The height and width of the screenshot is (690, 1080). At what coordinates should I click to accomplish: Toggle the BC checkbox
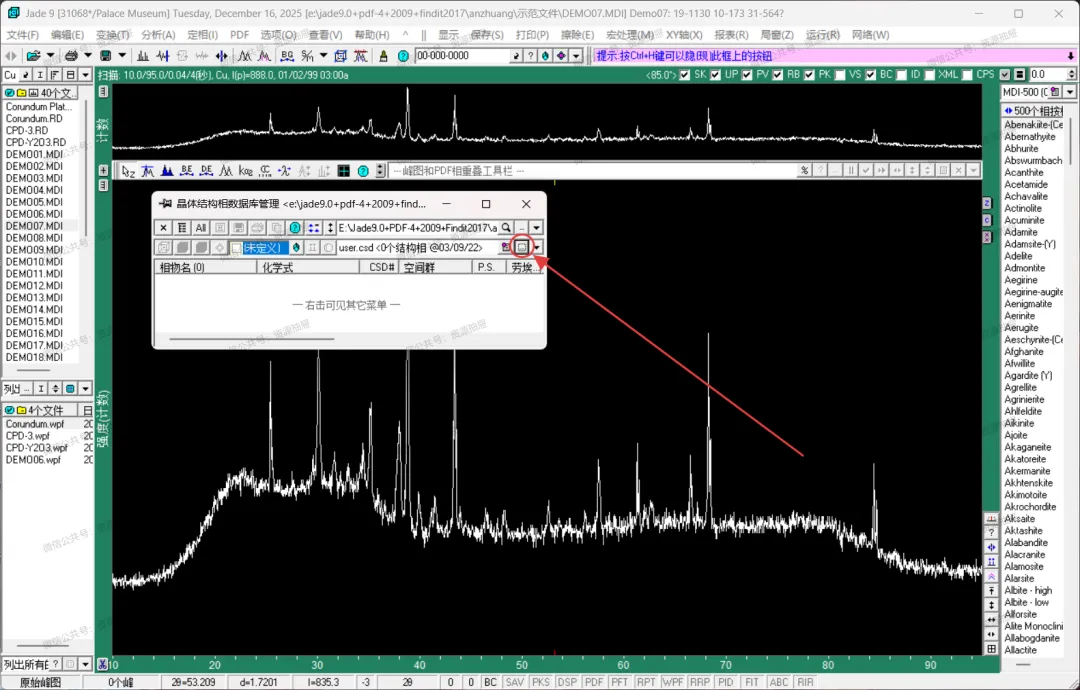(871, 75)
